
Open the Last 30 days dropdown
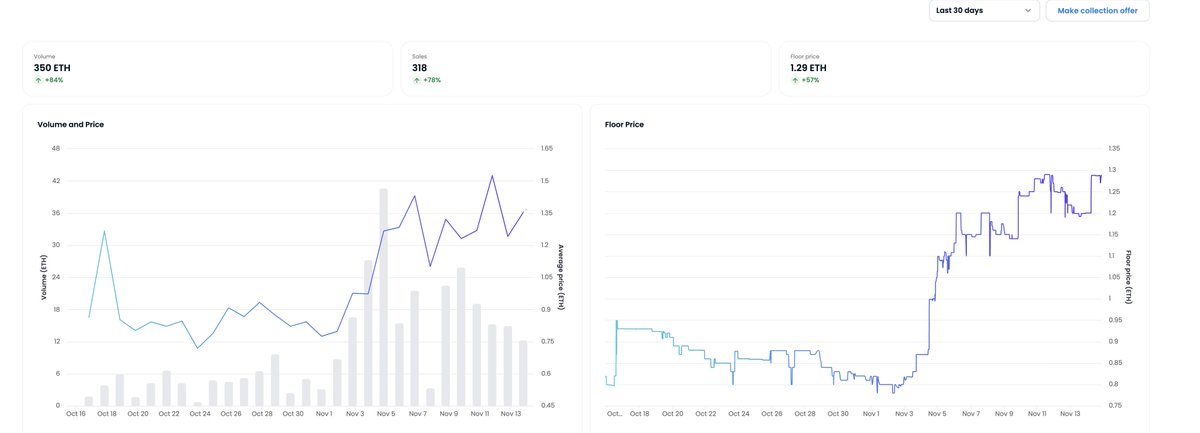[x=983, y=10]
